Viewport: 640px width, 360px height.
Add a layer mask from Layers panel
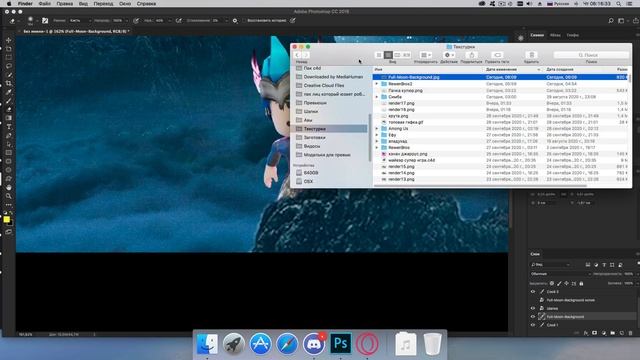point(595,333)
